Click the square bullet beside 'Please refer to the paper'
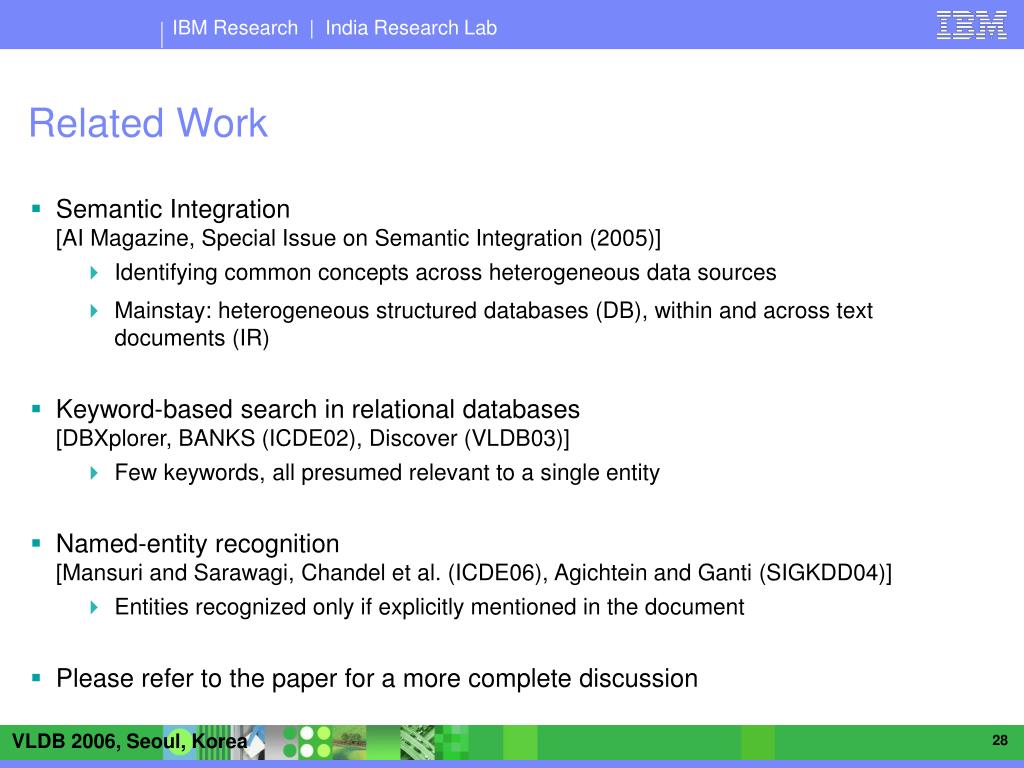 point(36,678)
